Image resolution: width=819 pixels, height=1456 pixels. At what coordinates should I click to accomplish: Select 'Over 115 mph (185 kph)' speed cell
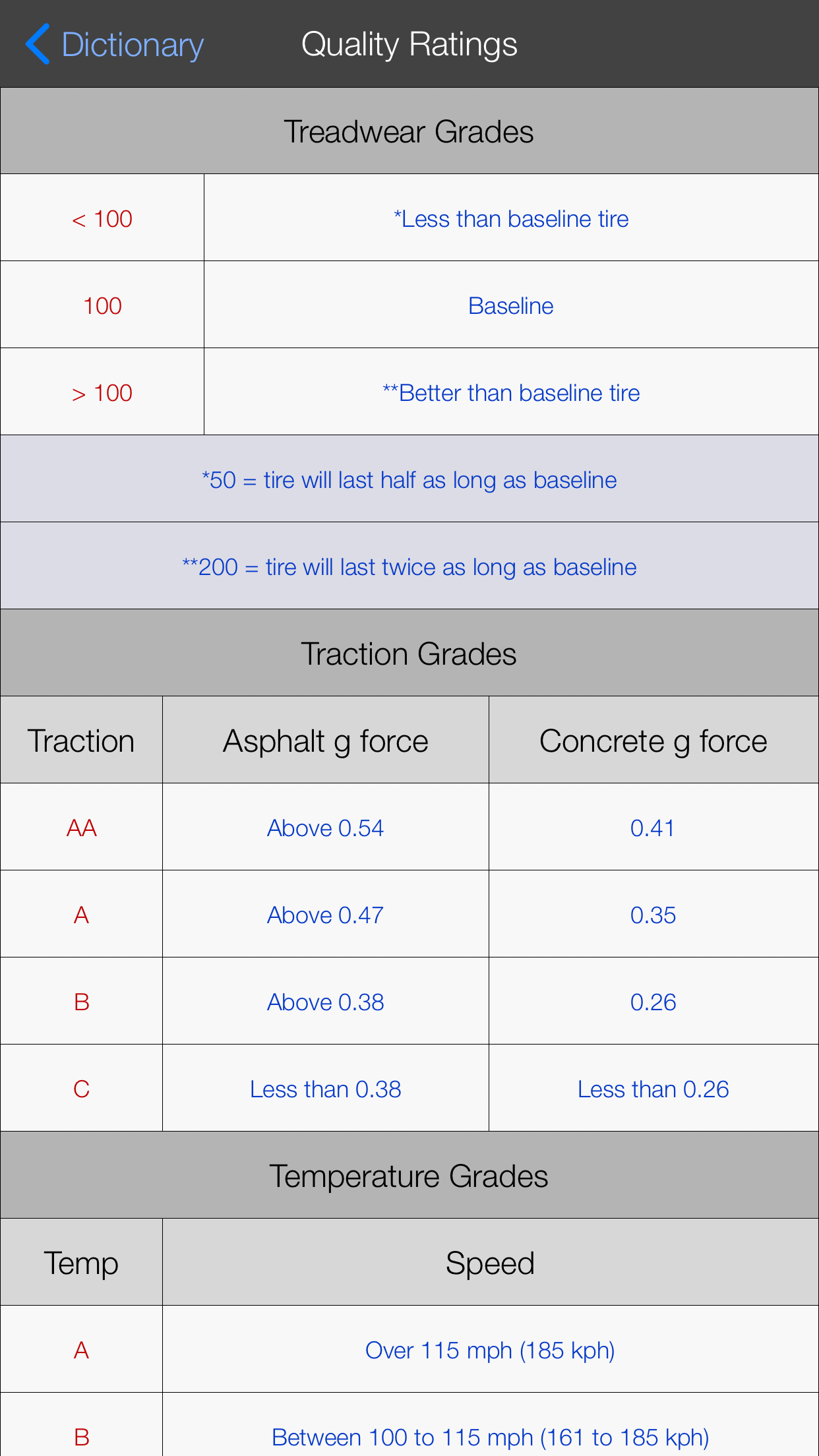[490, 1349]
